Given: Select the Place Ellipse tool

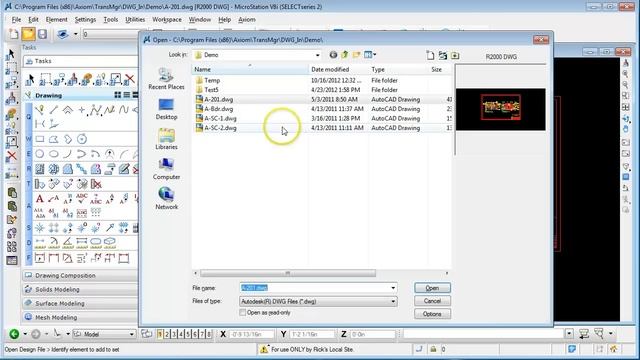Looking at the screenshot, I should point(53,154).
